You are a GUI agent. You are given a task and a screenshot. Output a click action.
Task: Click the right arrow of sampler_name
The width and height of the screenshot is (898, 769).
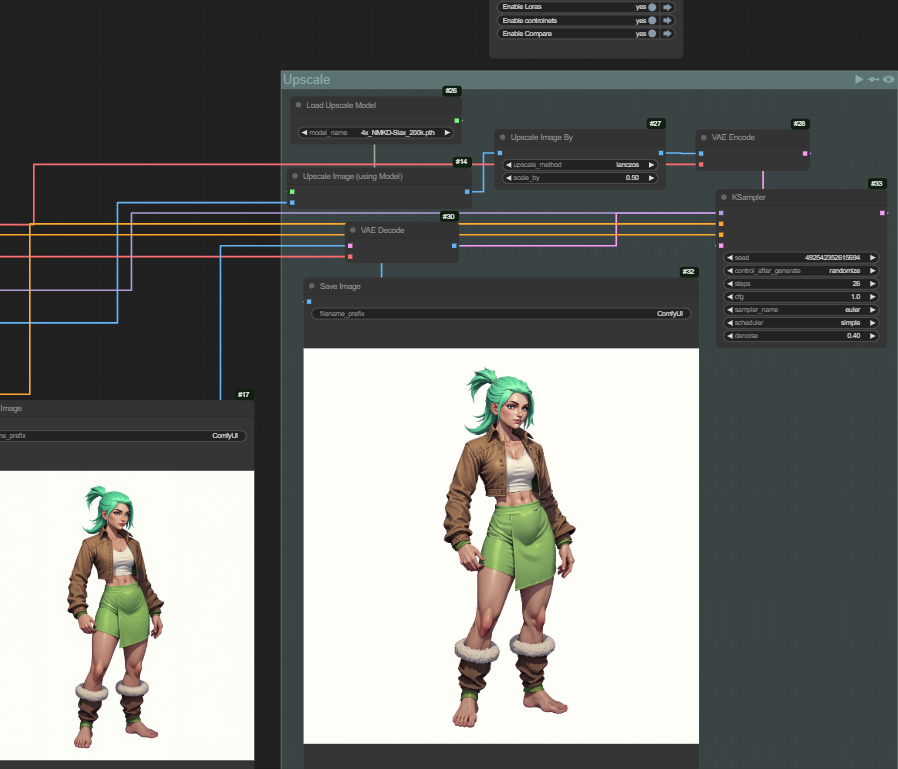873,310
